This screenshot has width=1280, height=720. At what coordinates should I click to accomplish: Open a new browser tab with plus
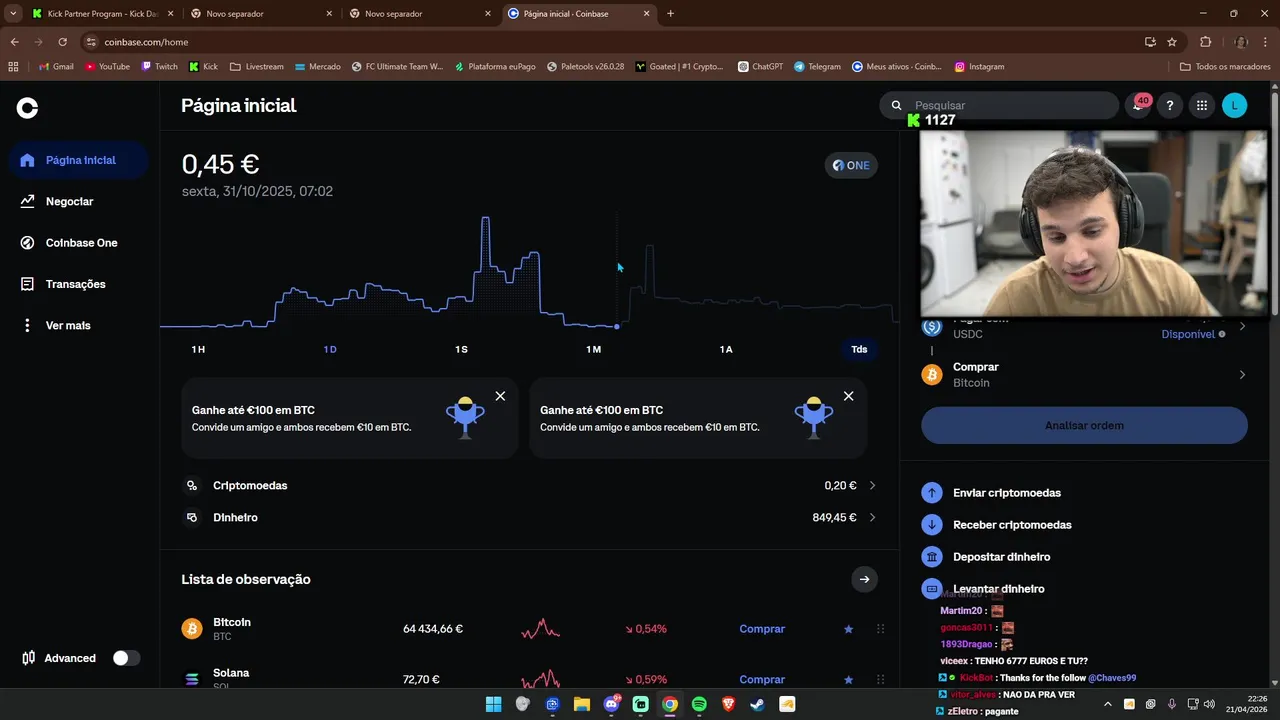[x=670, y=14]
